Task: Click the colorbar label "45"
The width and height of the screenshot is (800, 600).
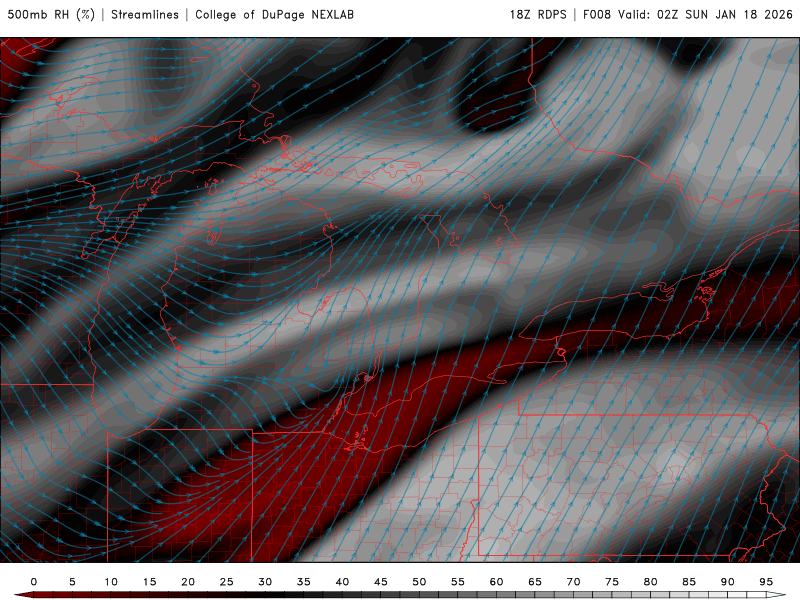Action: point(381,582)
